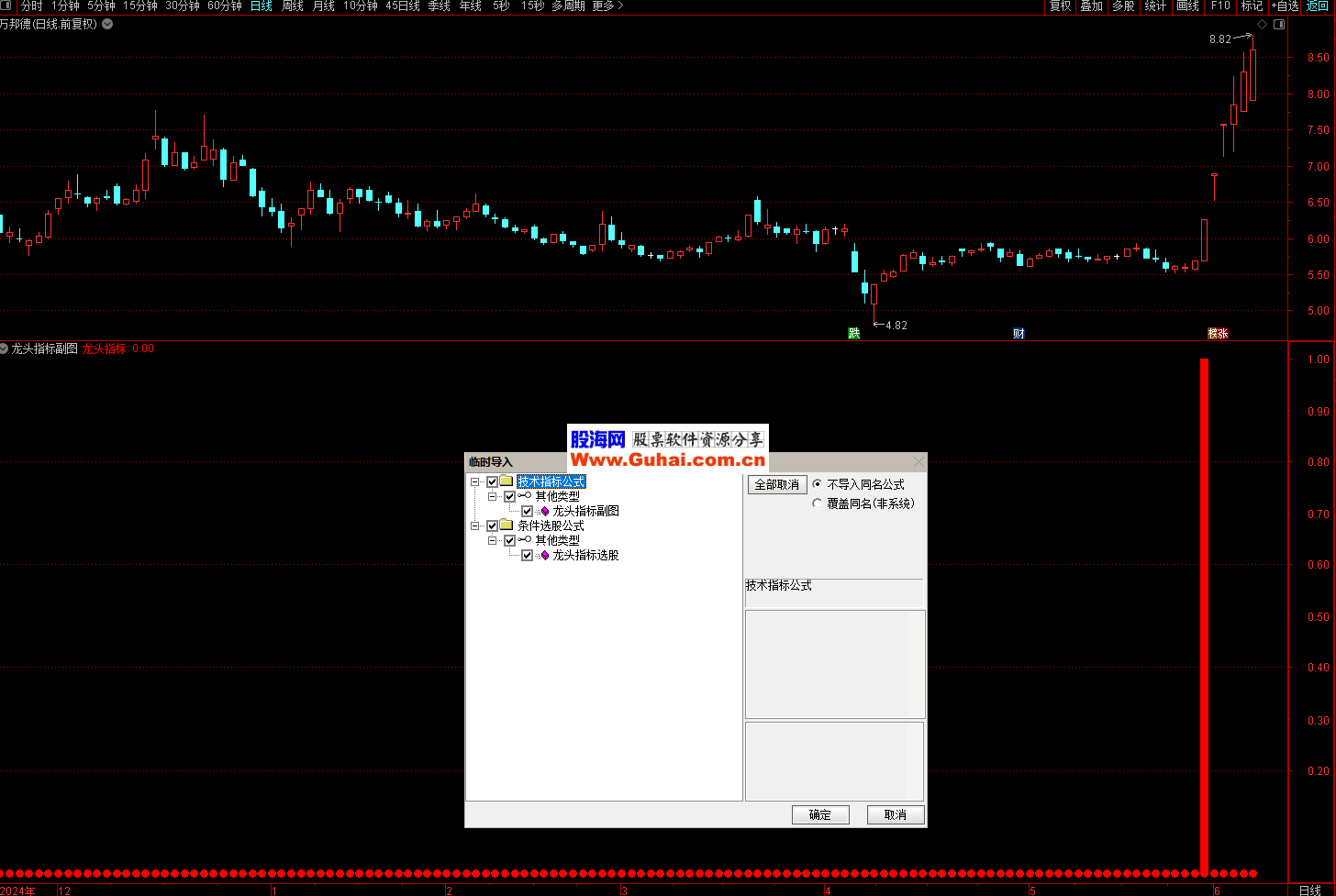Click the 叠加 toolbar button

1091,6
